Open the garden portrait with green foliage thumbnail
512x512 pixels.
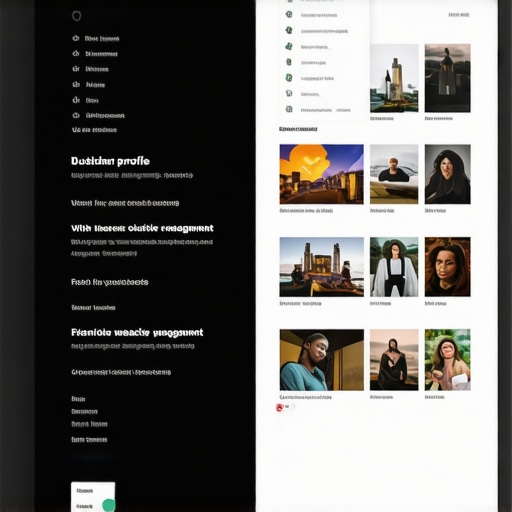coord(447,360)
